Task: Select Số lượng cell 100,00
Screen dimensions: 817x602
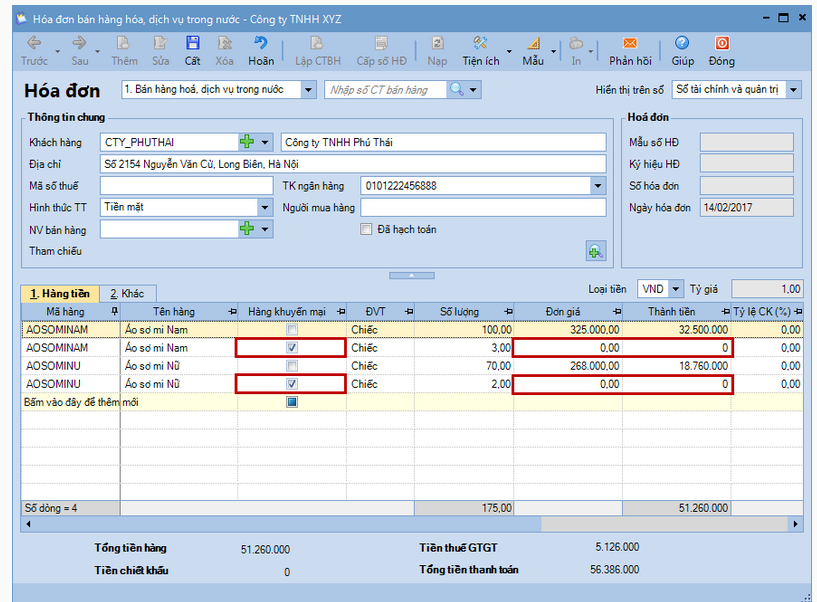Action: tap(464, 330)
